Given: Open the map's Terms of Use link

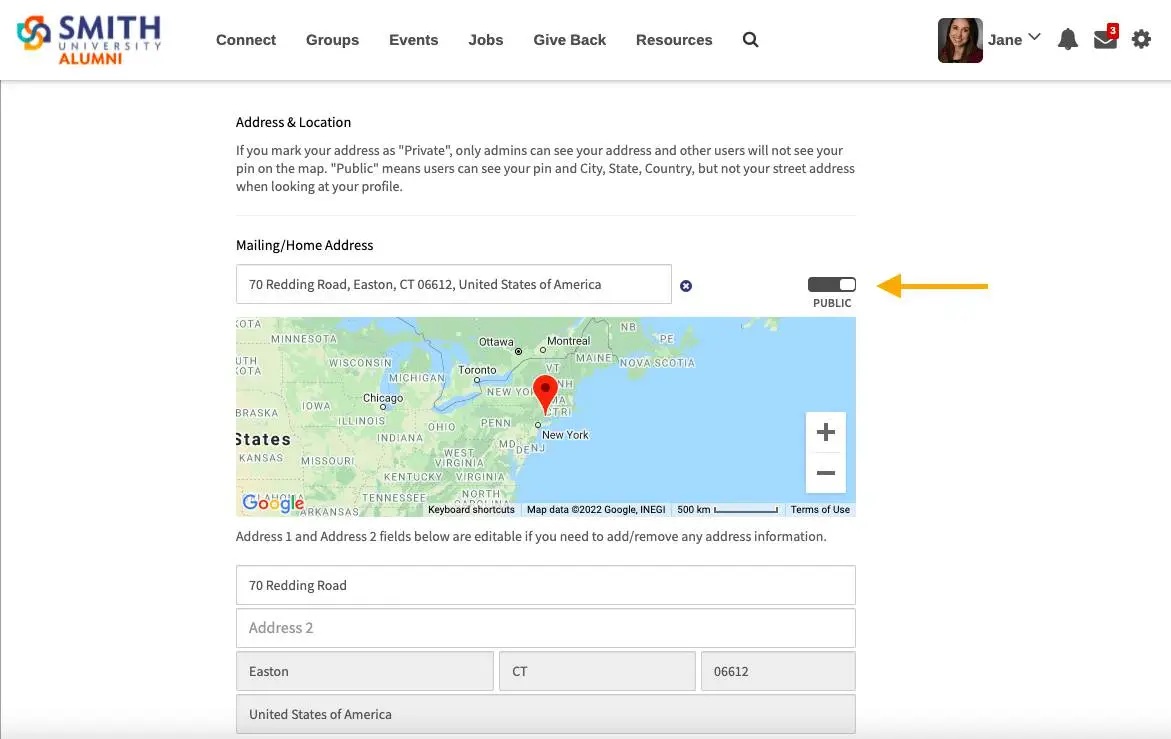Looking at the screenshot, I should coord(819,509).
